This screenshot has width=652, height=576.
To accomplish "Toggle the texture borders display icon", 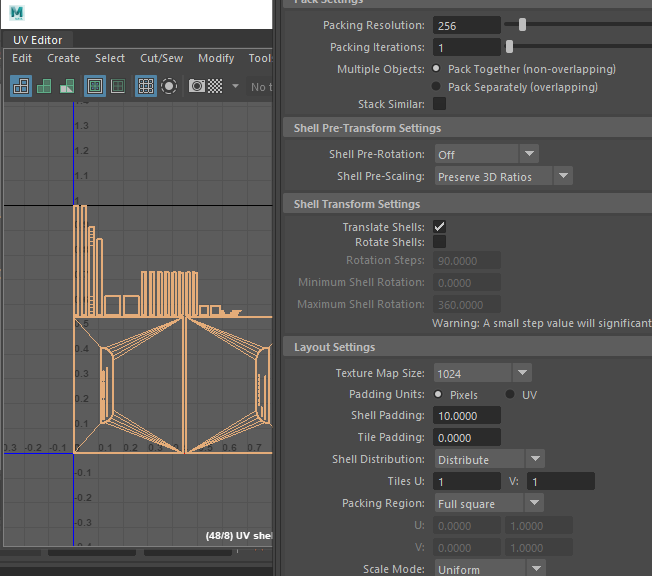I will coord(95,86).
